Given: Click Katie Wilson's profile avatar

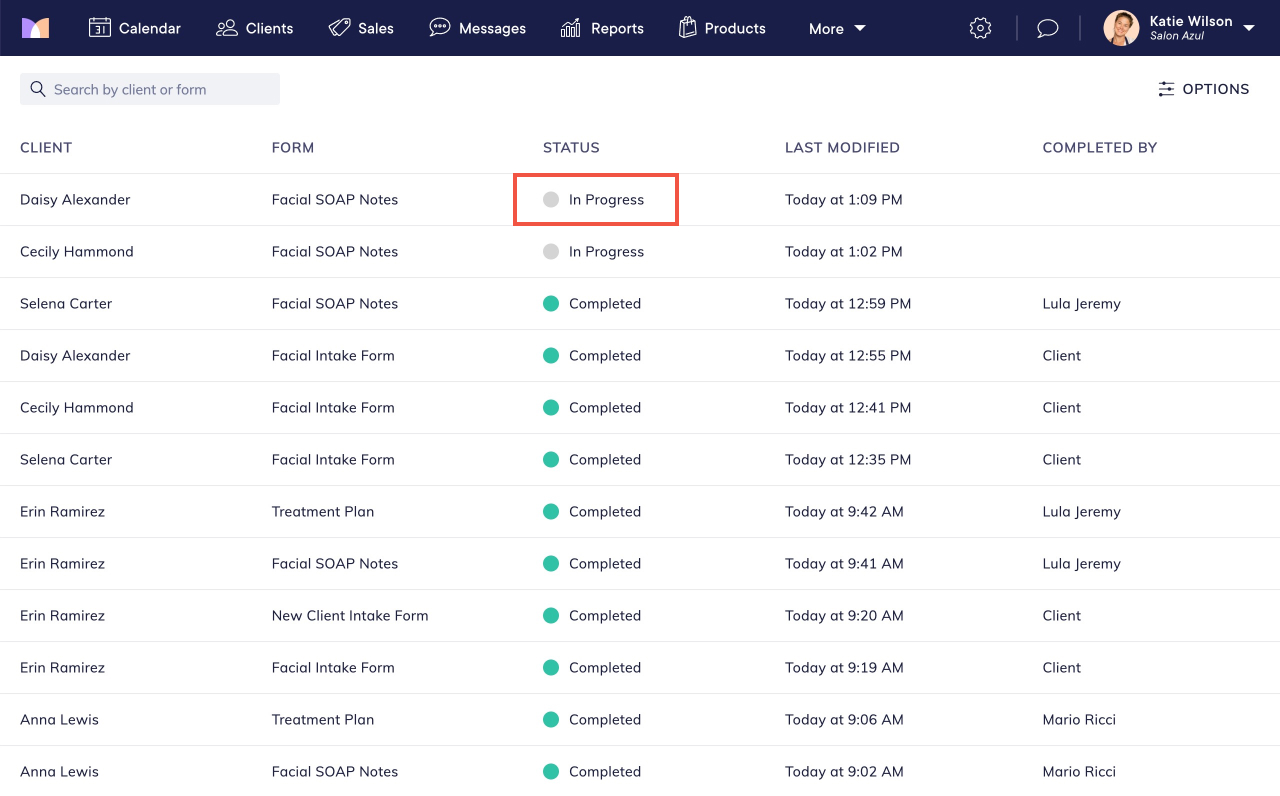Looking at the screenshot, I should 1121,28.
